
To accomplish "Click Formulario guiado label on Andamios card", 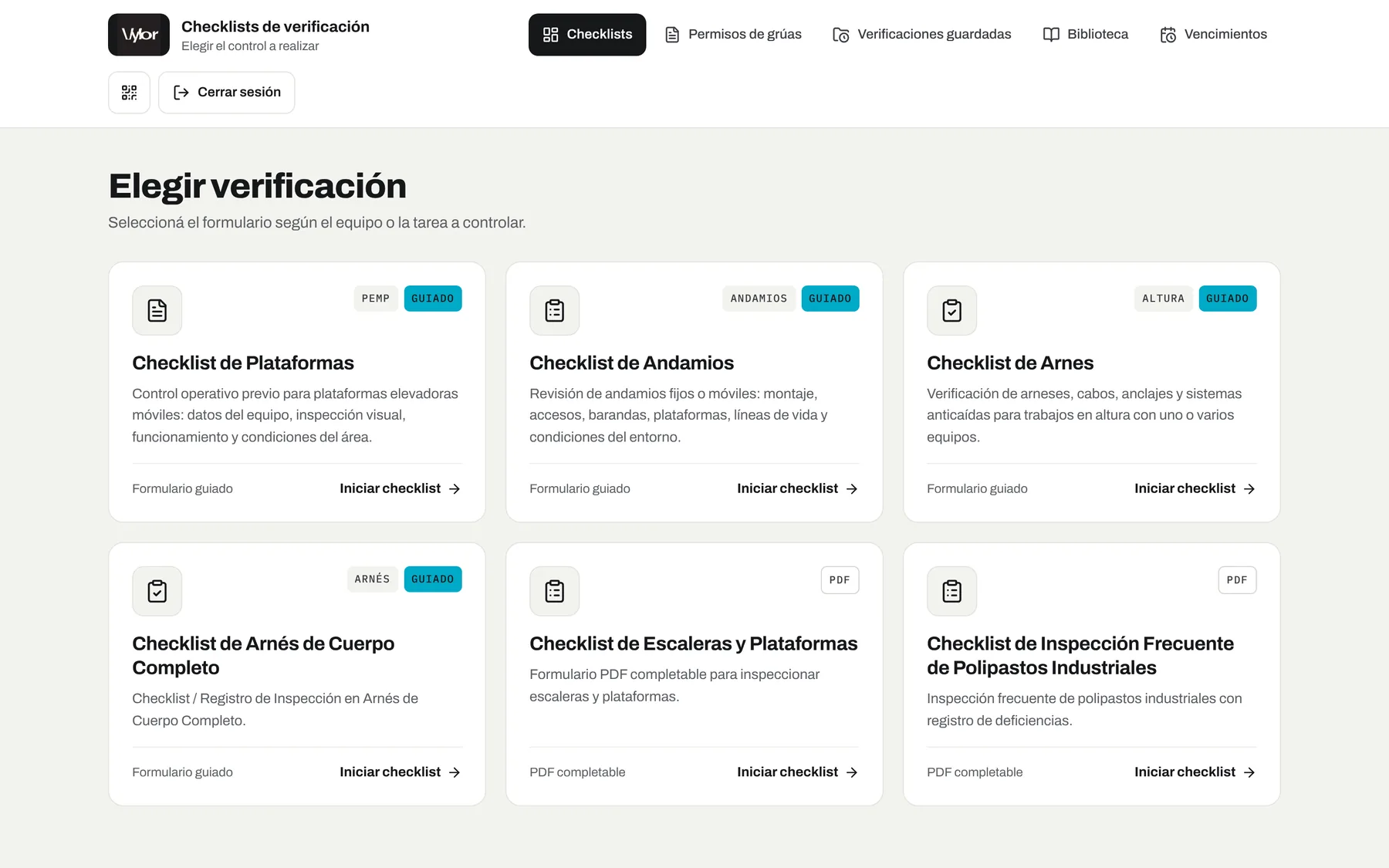I will click(580, 489).
